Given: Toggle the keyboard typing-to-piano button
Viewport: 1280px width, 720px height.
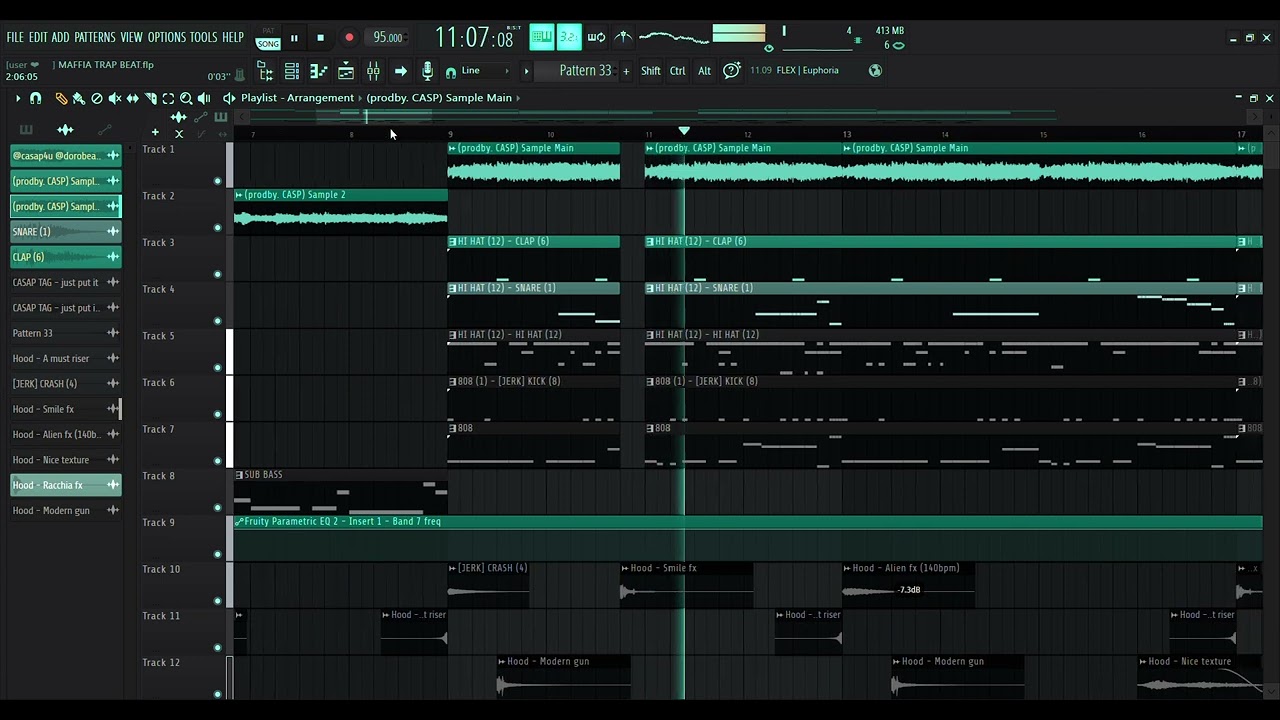Looking at the screenshot, I should [x=541, y=38].
